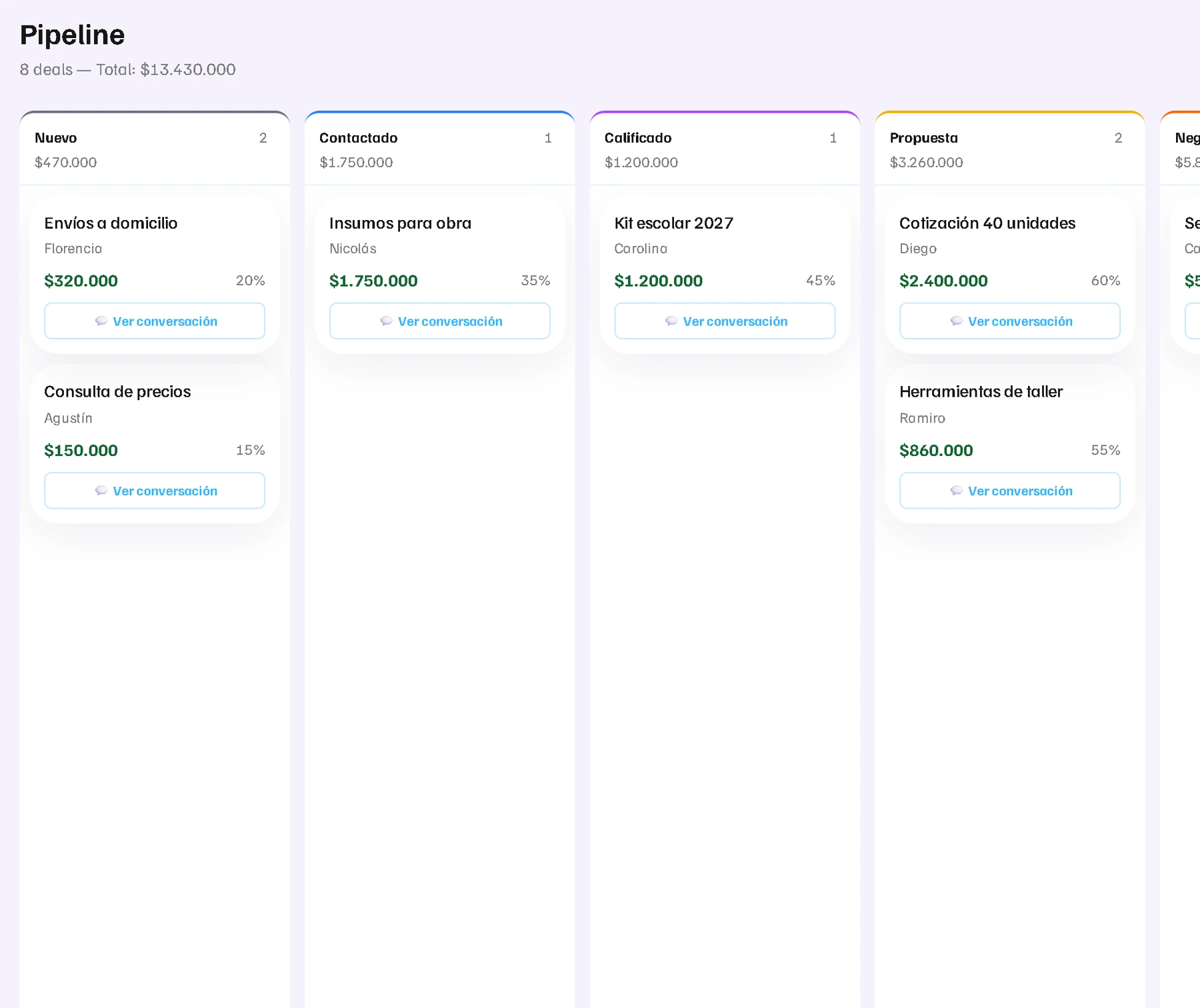Click the Propuesta column total $3.260.000

point(926,163)
